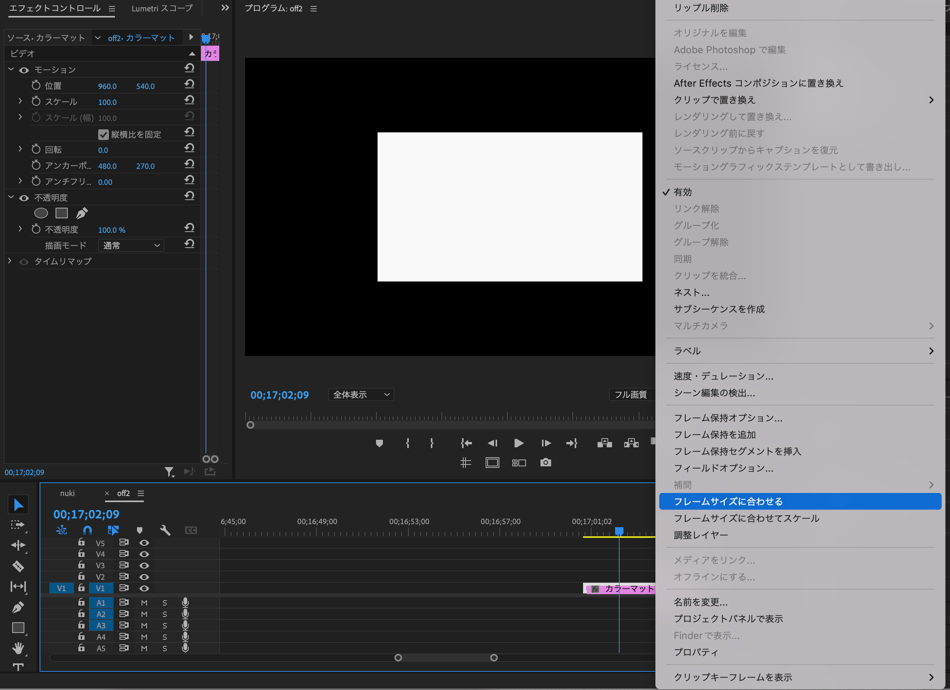Choose フレームサイズに合わせる from context menu
Screen dimensions: 950x690
[728, 501]
